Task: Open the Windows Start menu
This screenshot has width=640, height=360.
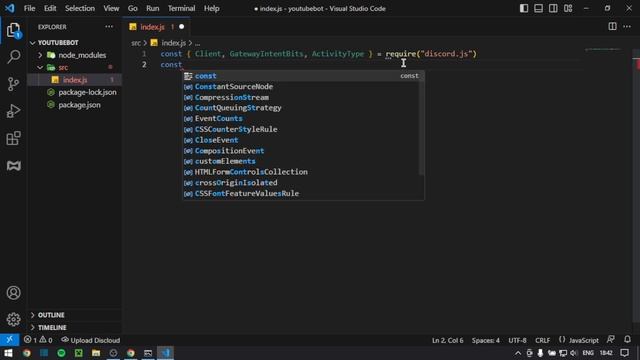Action: 8,353
